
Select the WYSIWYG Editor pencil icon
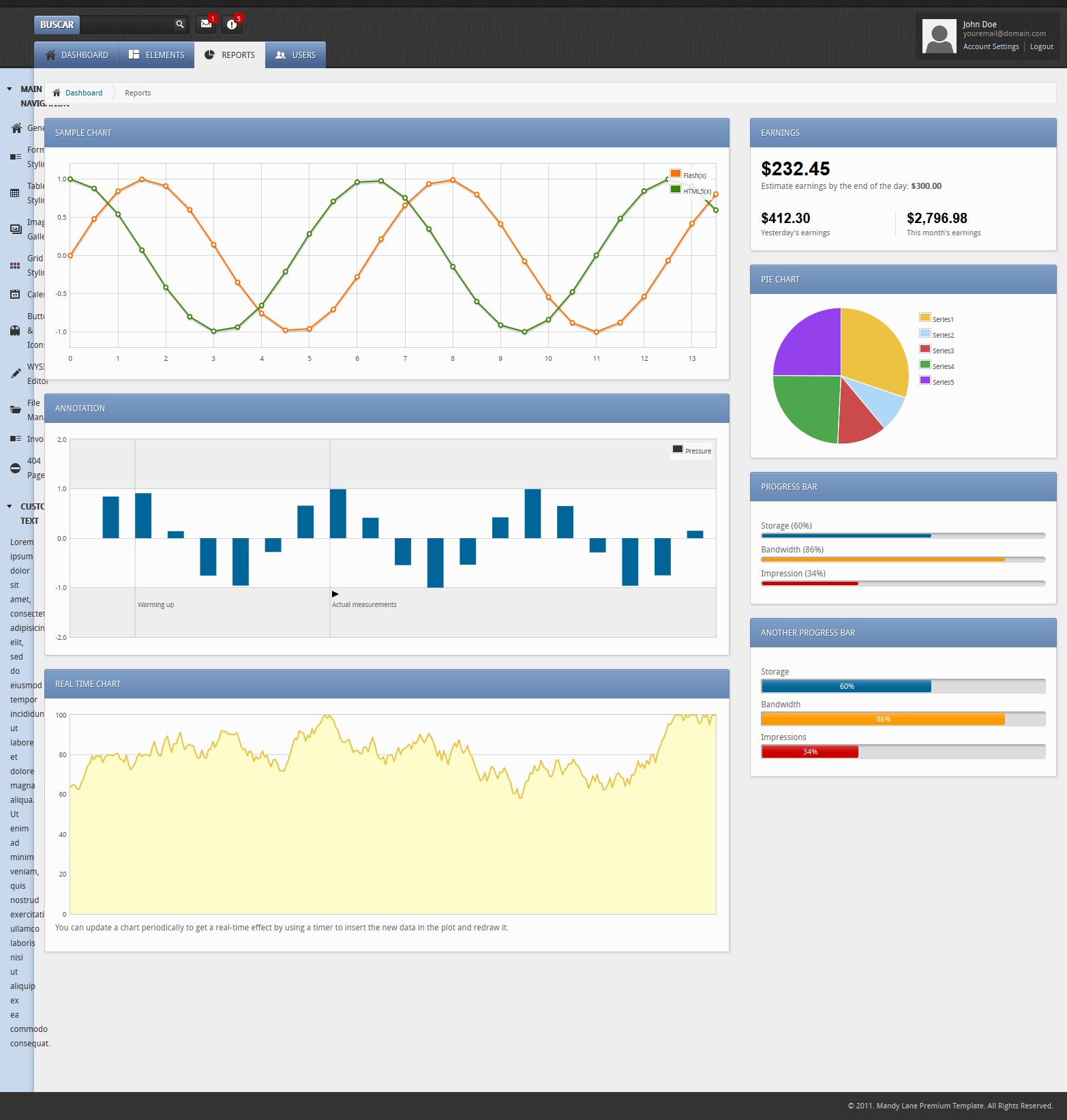[15, 374]
